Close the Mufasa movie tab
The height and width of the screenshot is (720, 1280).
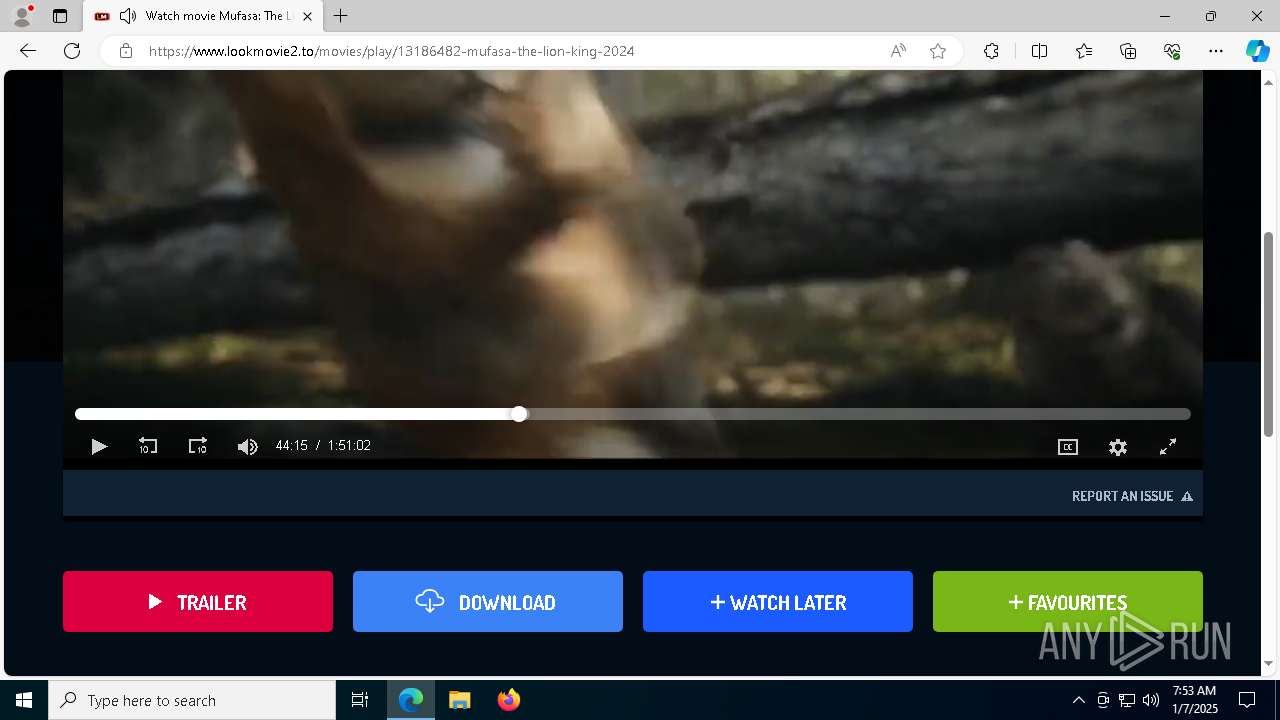coord(307,16)
